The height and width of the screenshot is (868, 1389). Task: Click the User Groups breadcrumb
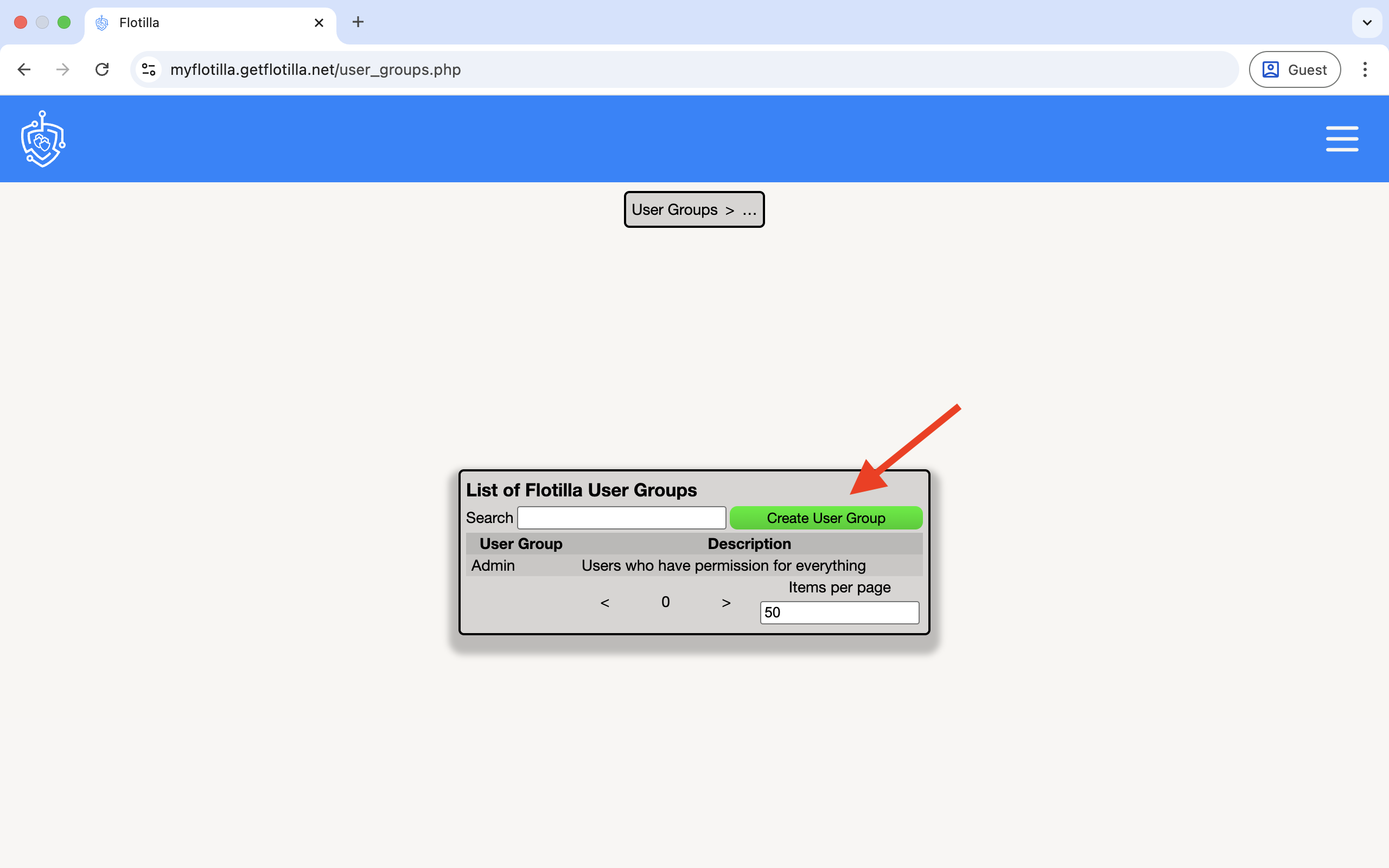tap(674, 209)
